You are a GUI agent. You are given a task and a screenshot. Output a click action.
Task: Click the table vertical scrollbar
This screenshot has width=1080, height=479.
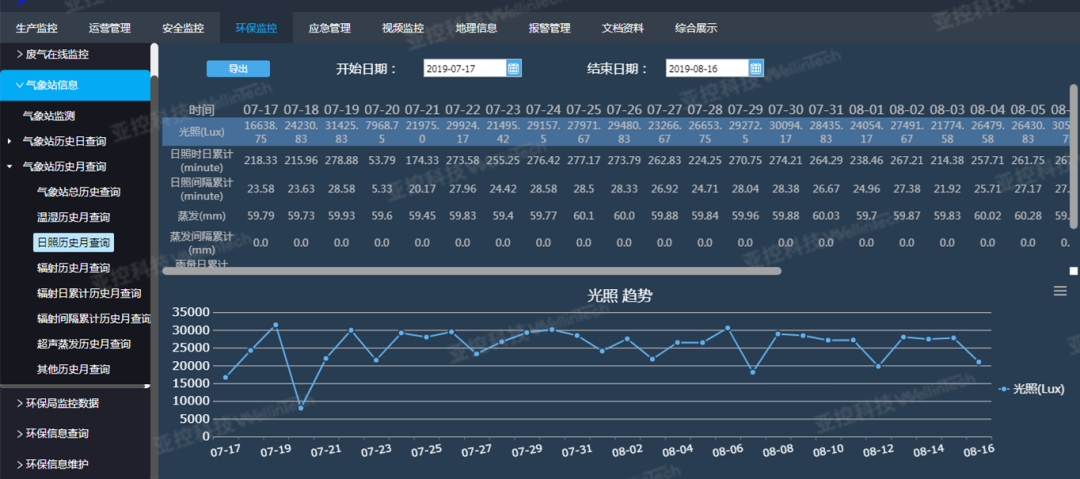click(1073, 156)
